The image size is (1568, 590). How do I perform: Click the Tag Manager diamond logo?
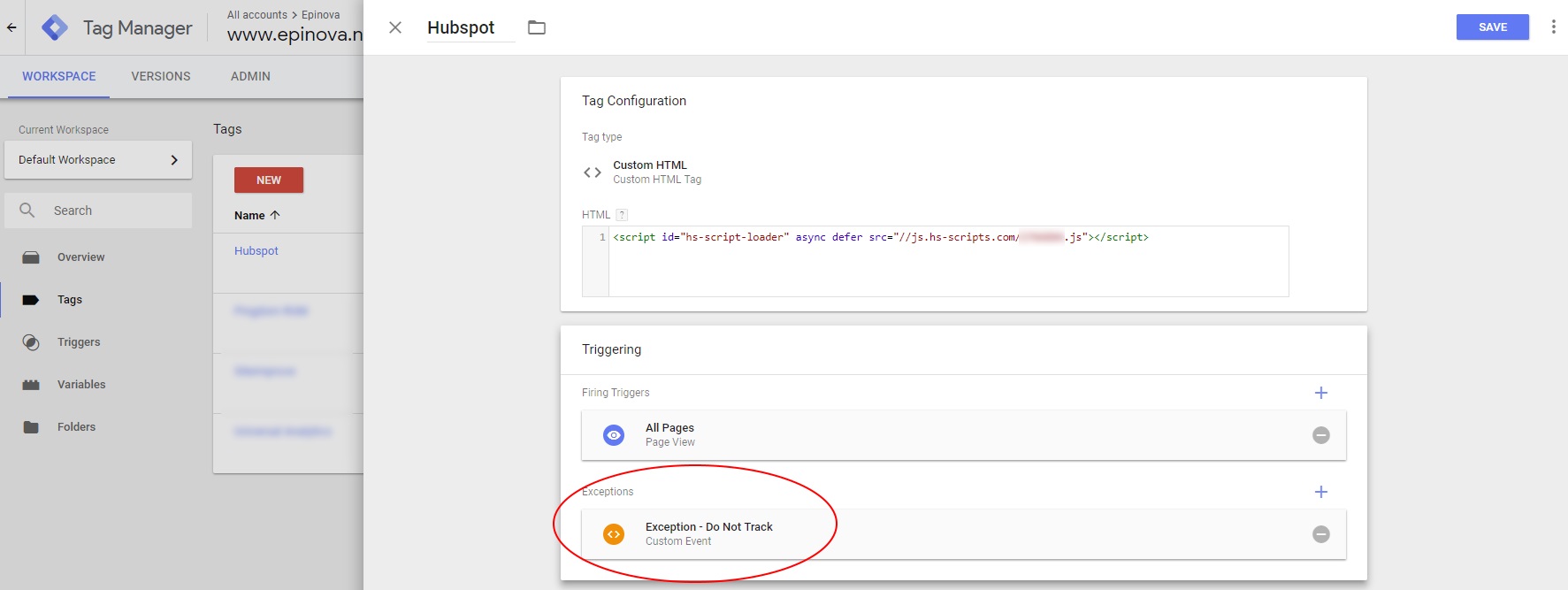pos(55,27)
